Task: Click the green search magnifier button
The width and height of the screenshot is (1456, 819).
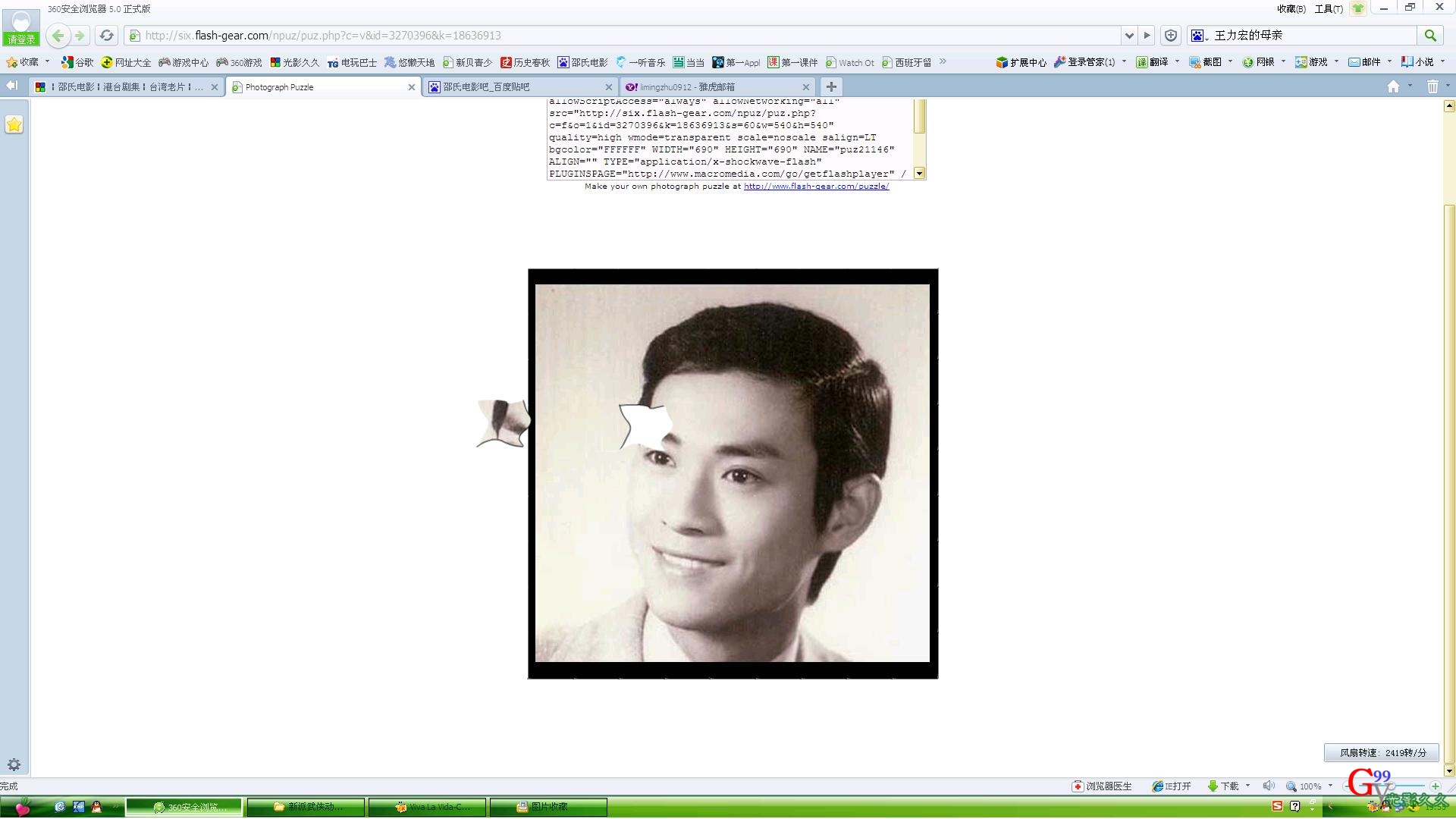Action: coord(1430,36)
